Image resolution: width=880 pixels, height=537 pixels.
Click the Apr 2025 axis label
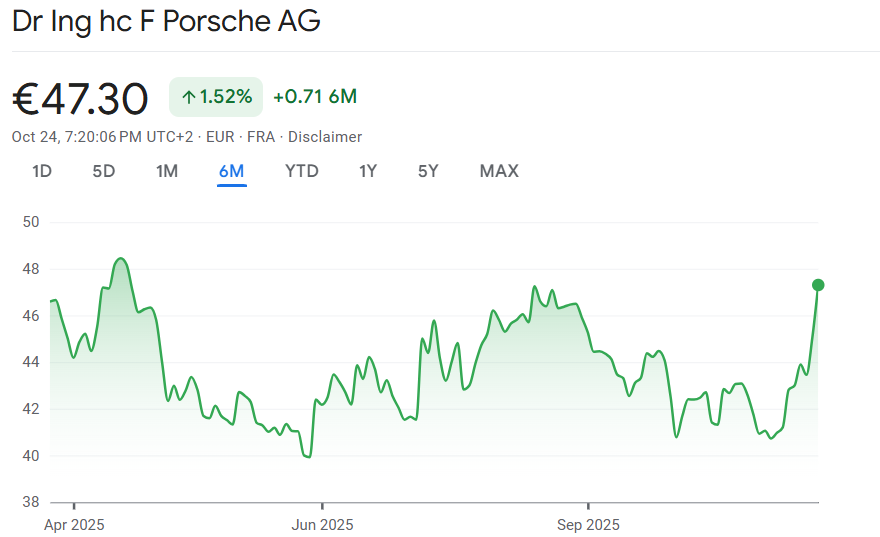coord(75,524)
